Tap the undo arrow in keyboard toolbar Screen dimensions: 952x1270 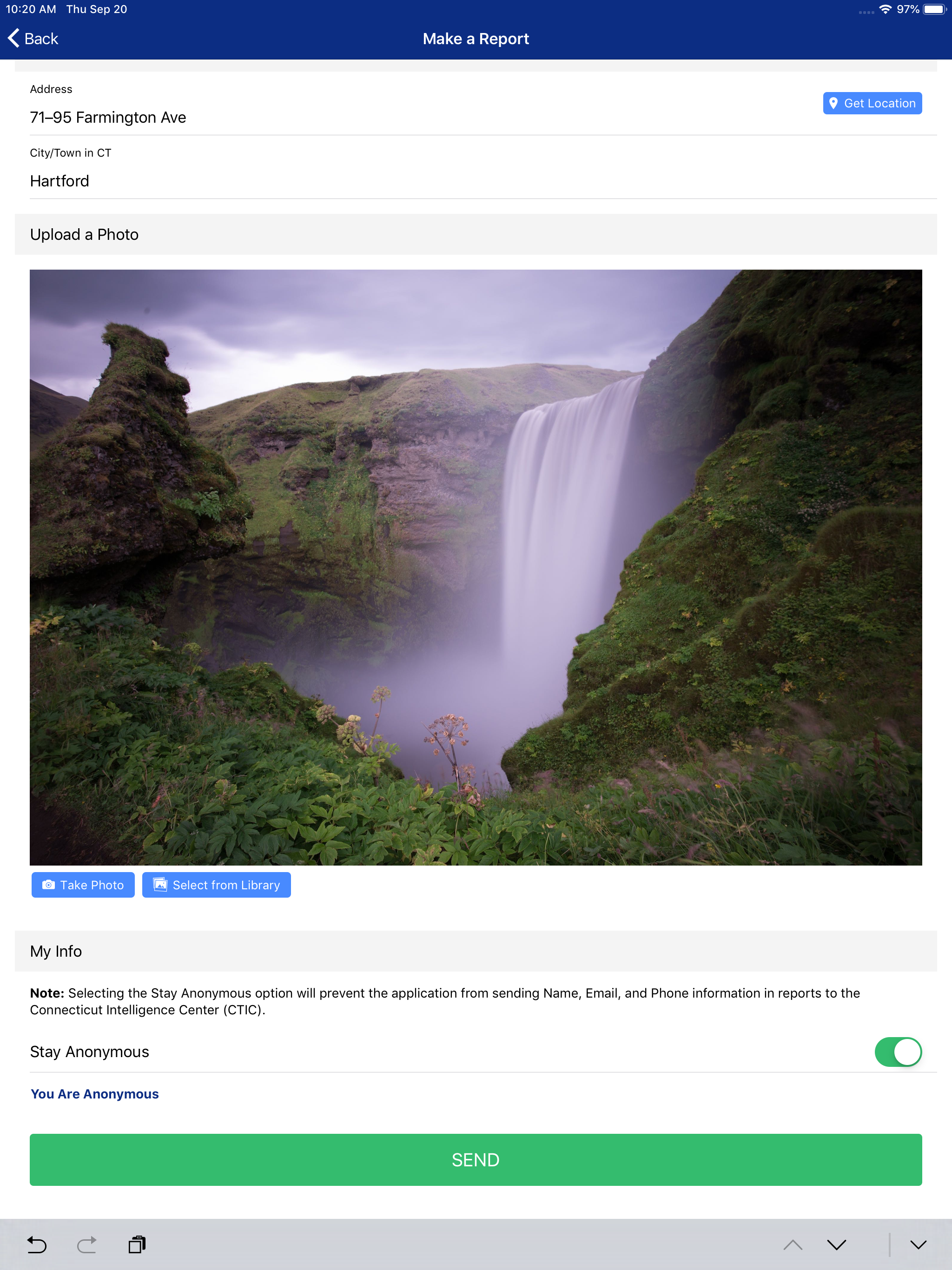pyautogui.click(x=37, y=1245)
